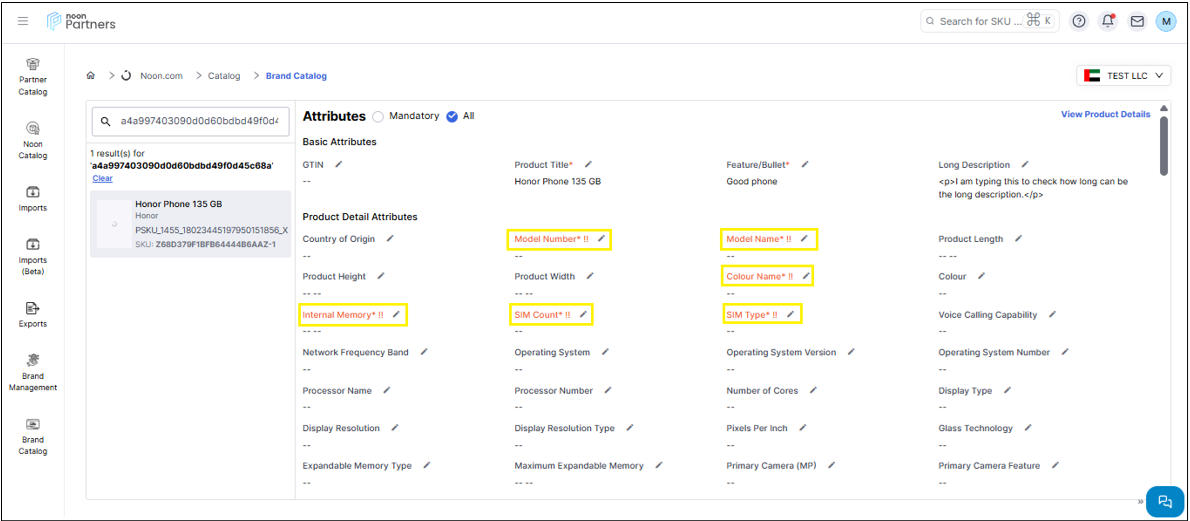The image size is (1190, 521).
Task: Expand the collapsed panel double-chevron
Action: click(1140, 501)
